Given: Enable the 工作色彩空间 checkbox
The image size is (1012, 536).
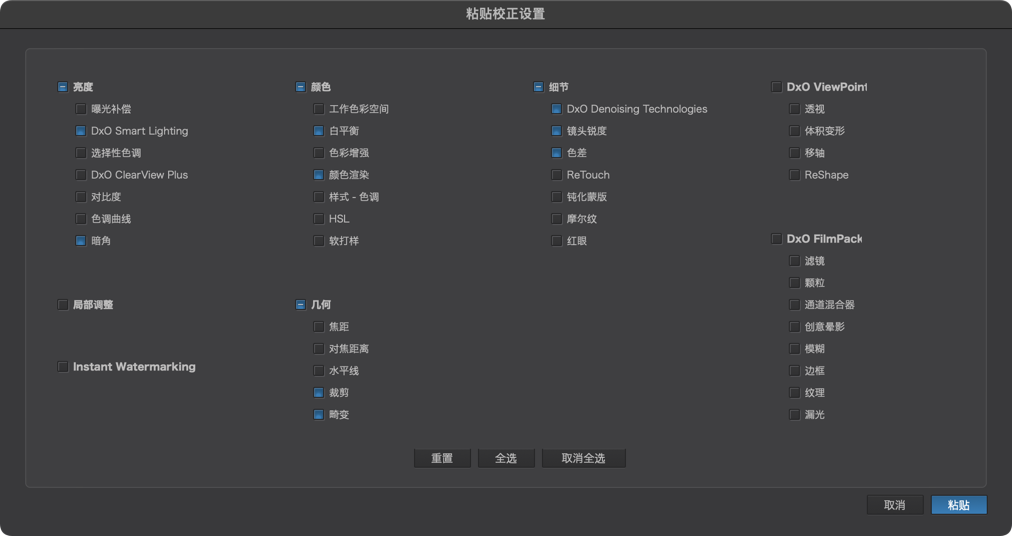Looking at the screenshot, I should pos(319,109).
